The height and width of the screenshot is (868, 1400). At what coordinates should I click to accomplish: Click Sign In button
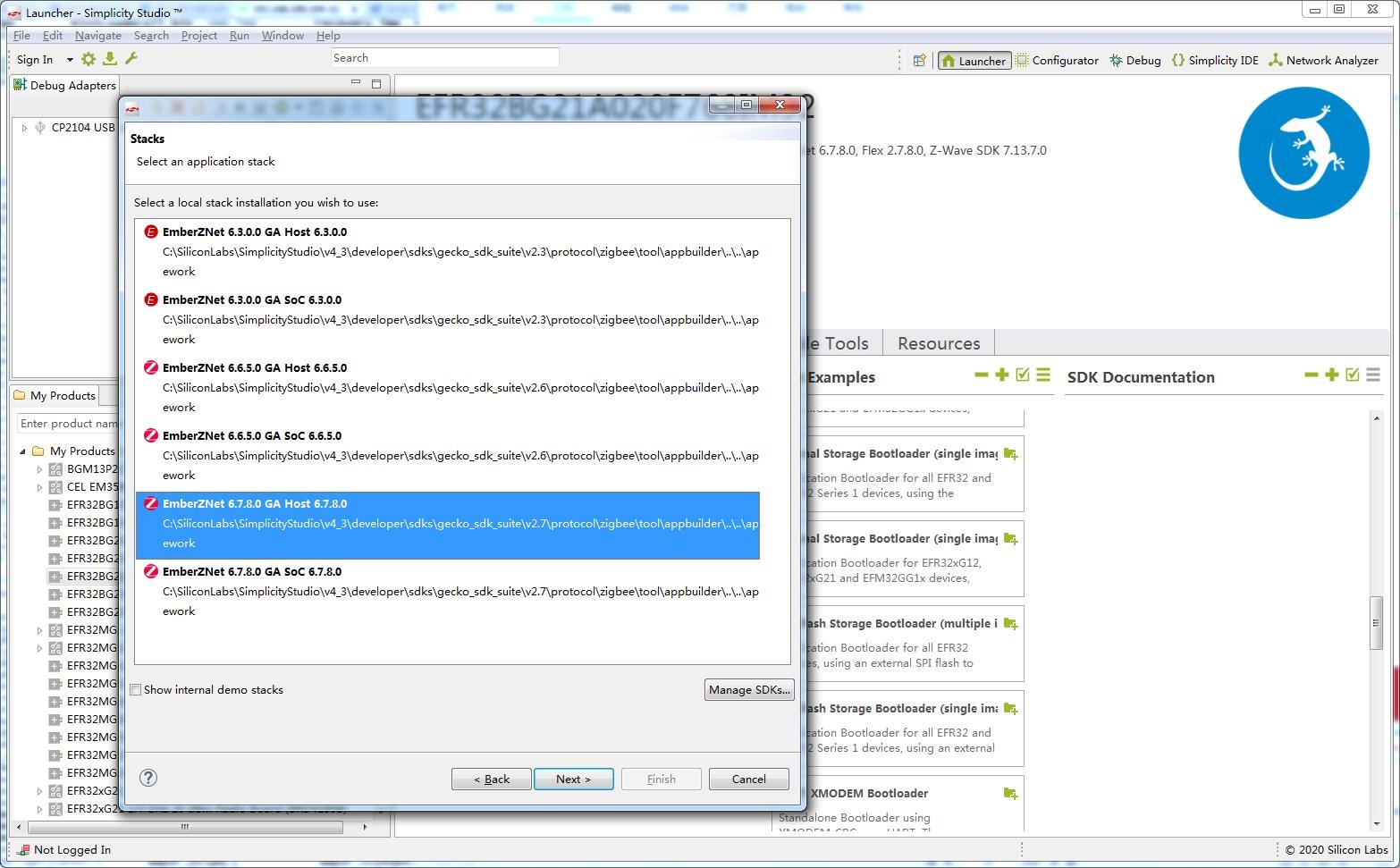35,60
